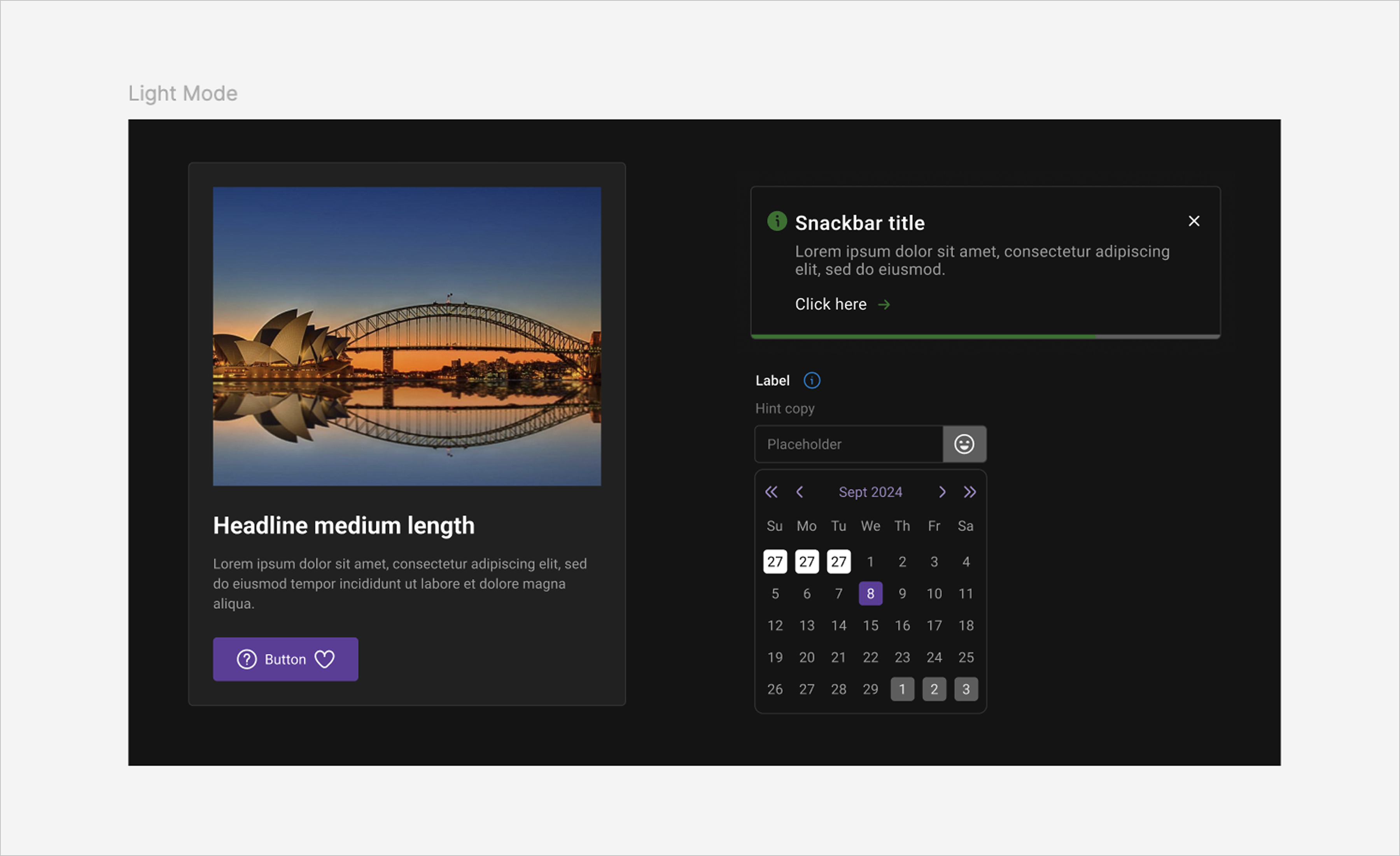Select white date 27 under Mo column
This screenshot has width=1400, height=856.
pos(807,561)
